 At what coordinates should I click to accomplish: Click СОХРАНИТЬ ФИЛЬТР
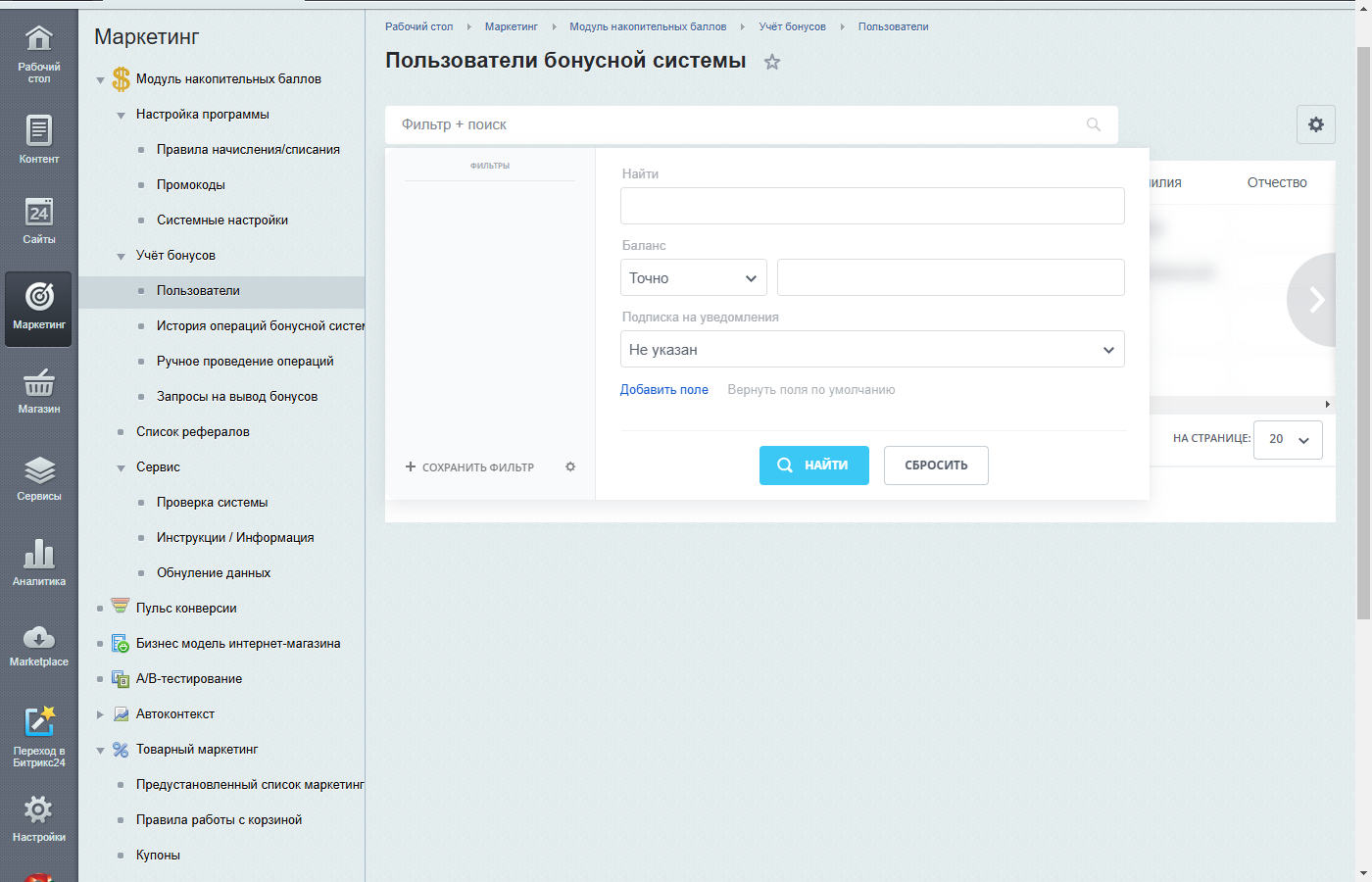click(469, 467)
